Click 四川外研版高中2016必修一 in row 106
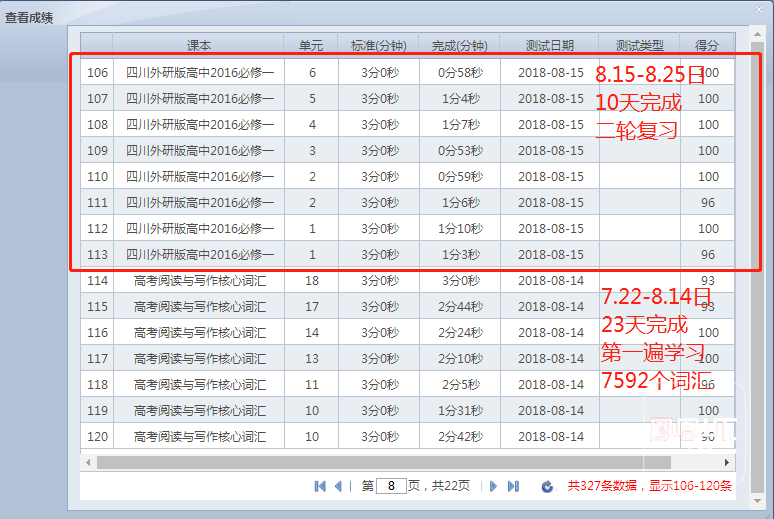This screenshot has width=774, height=519. [x=199, y=73]
